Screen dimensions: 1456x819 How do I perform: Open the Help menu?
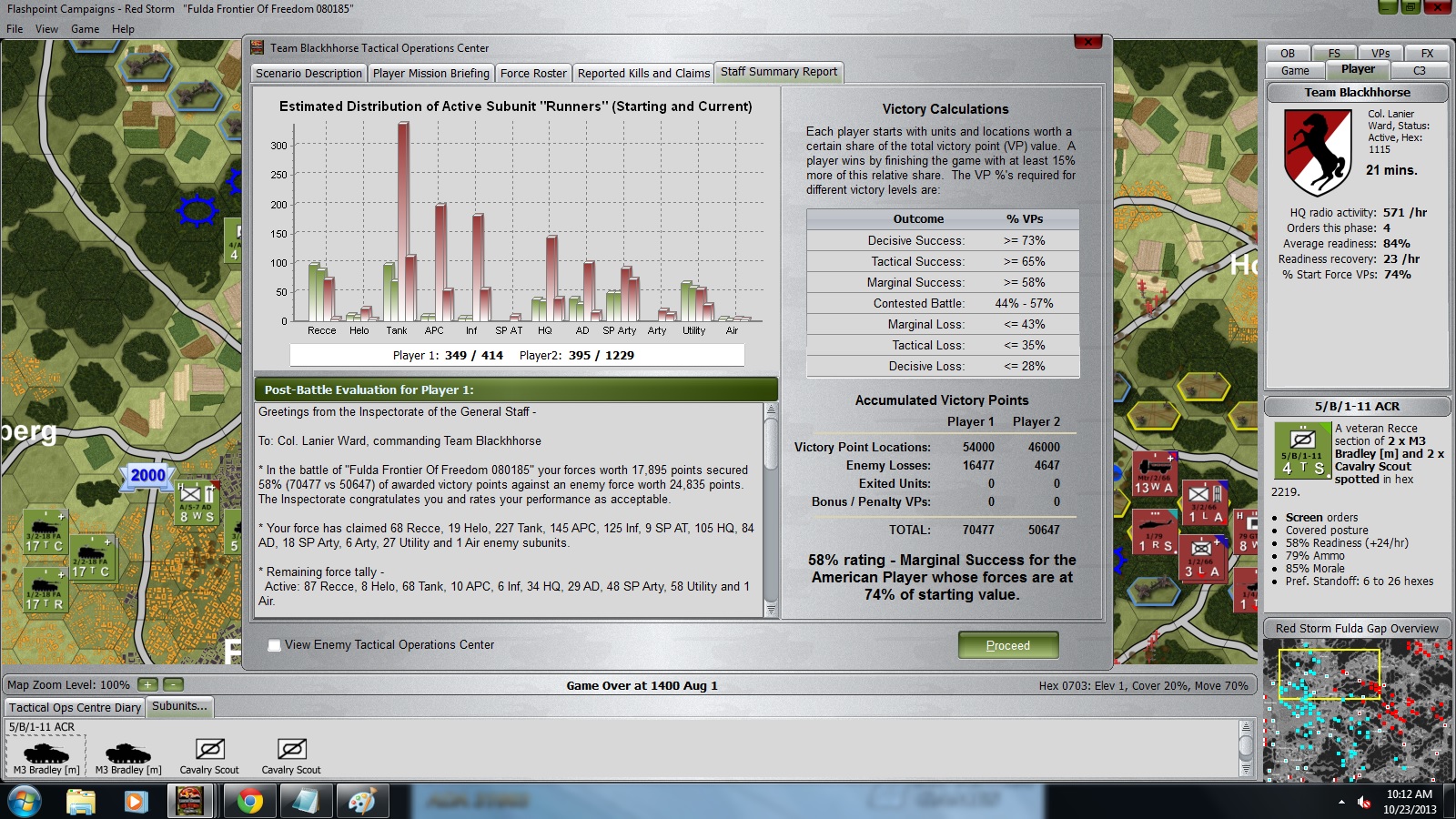pyautogui.click(x=123, y=29)
